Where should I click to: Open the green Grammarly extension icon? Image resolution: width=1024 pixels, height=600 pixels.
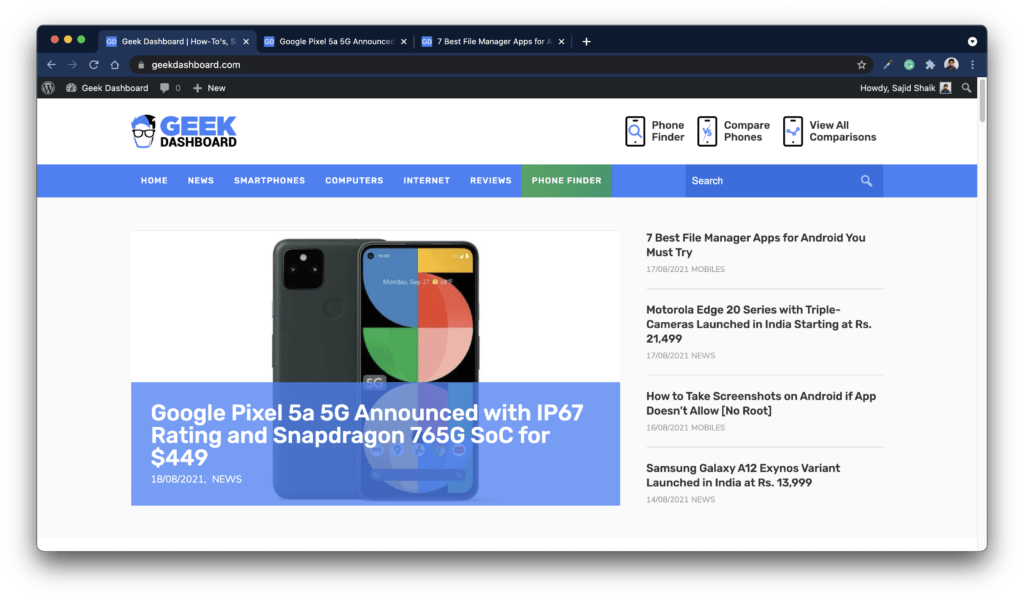click(x=909, y=65)
